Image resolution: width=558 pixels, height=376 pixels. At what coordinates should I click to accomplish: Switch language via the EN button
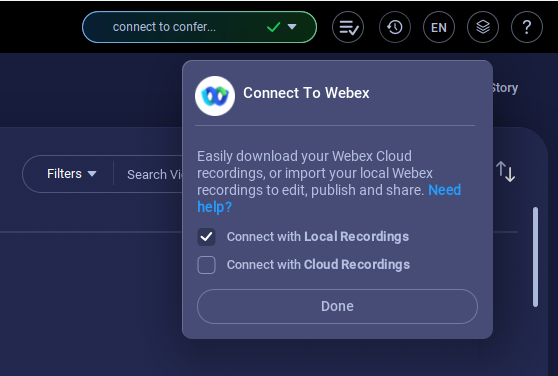pos(439,27)
